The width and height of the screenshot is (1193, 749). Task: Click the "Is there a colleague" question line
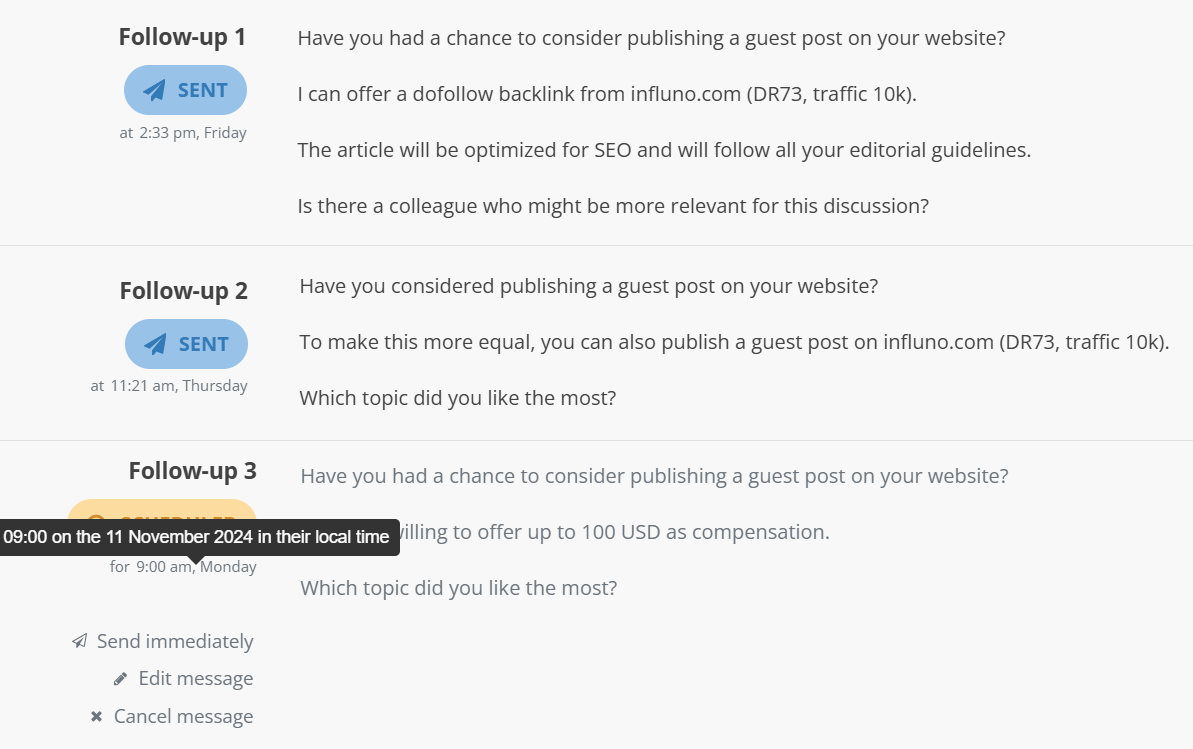[612, 207]
